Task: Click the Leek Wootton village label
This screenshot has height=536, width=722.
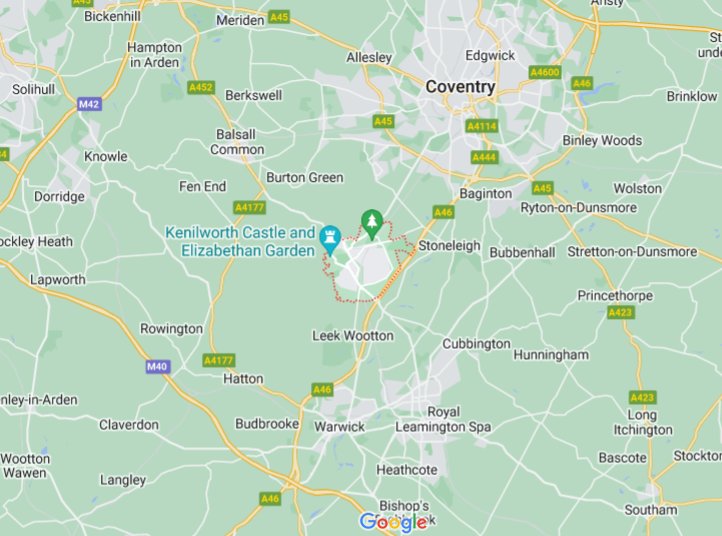Action: [x=353, y=336]
